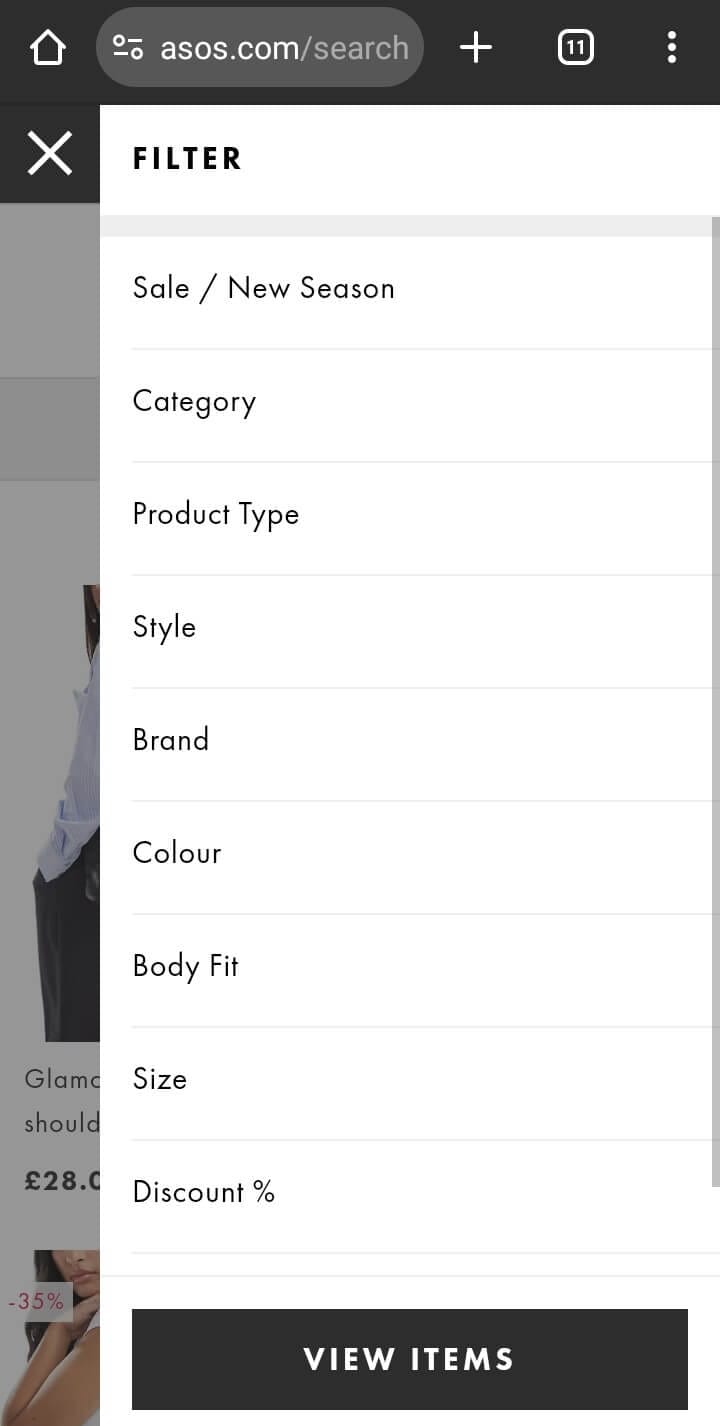The width and height of the screenshot is (720, 1426).
Task: Open the Product Type filter options
Action: 215,514
